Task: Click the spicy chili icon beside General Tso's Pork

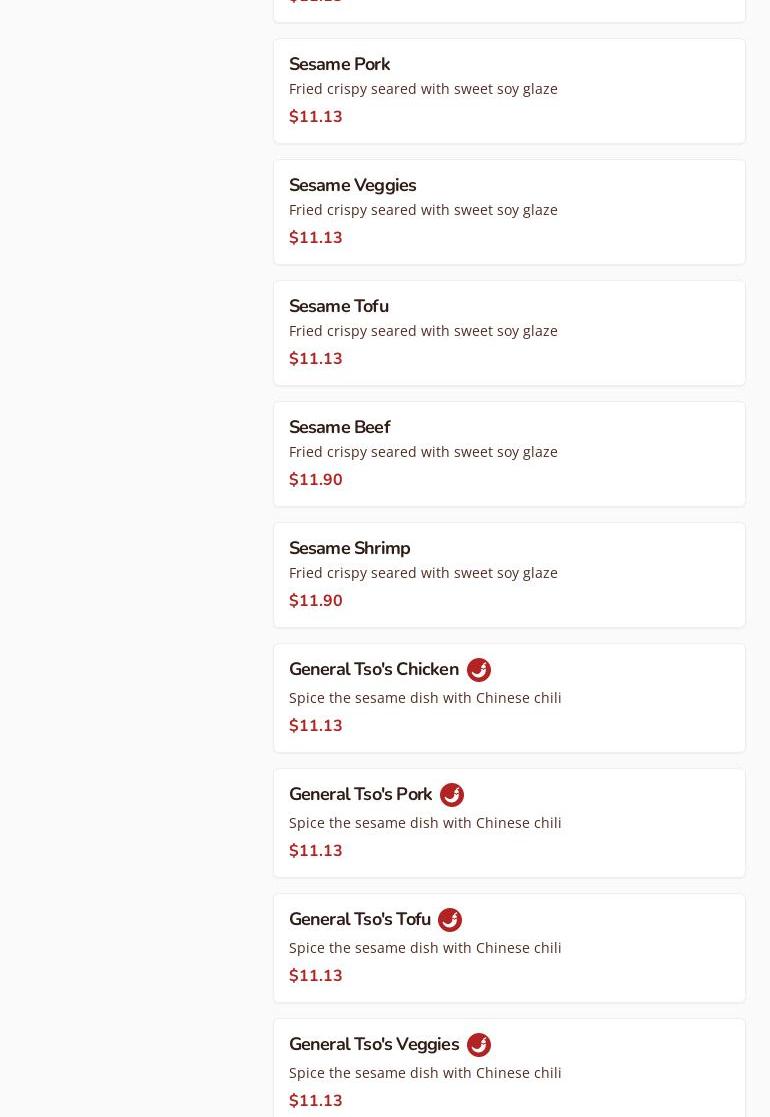Action: pos(452,795)
